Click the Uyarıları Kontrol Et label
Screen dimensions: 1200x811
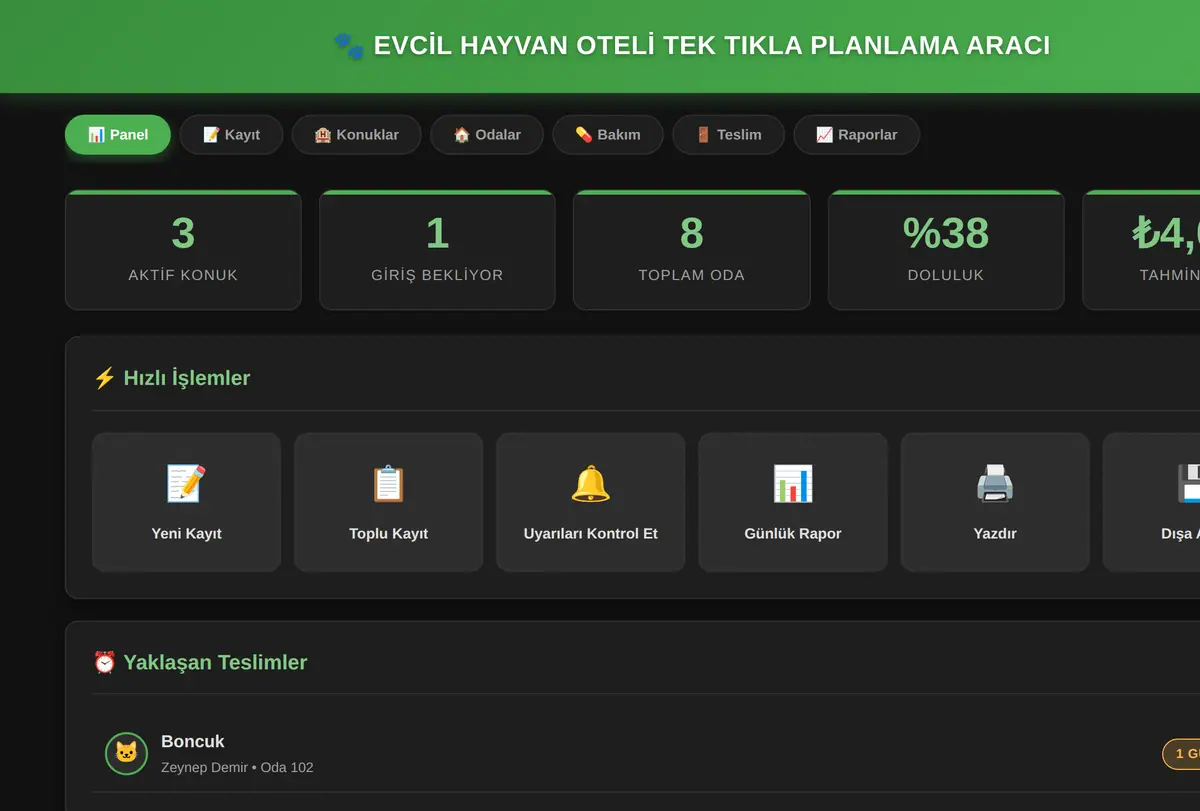[x=591, y=534]
